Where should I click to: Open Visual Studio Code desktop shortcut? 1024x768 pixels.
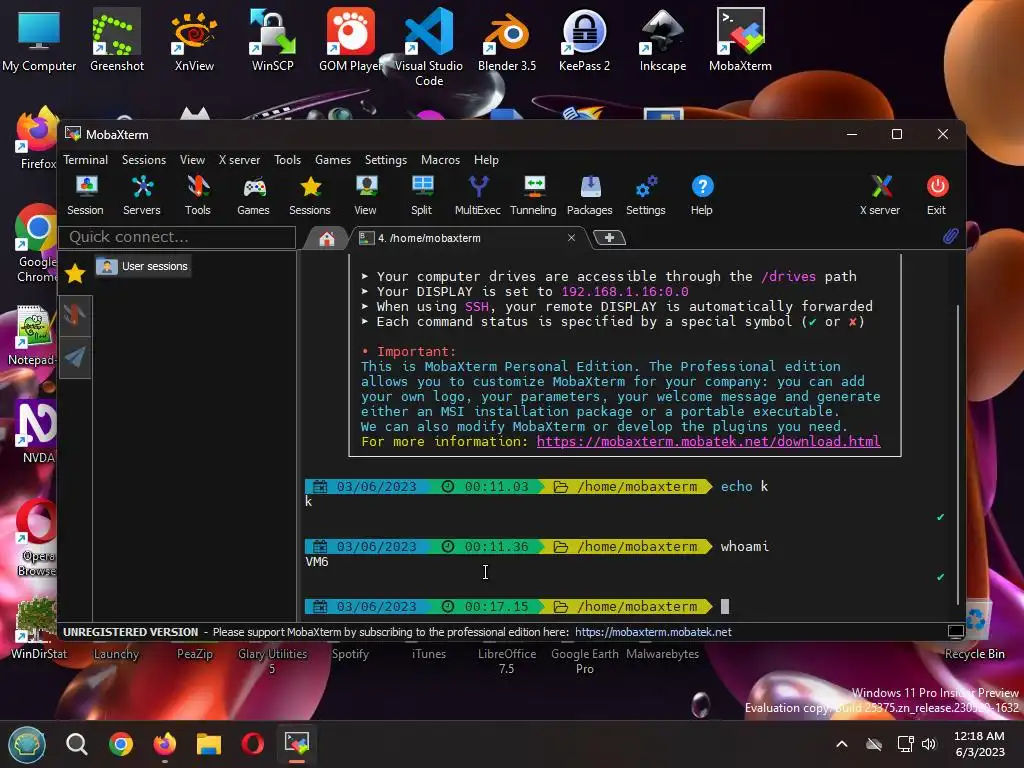[x=429, y=47]
